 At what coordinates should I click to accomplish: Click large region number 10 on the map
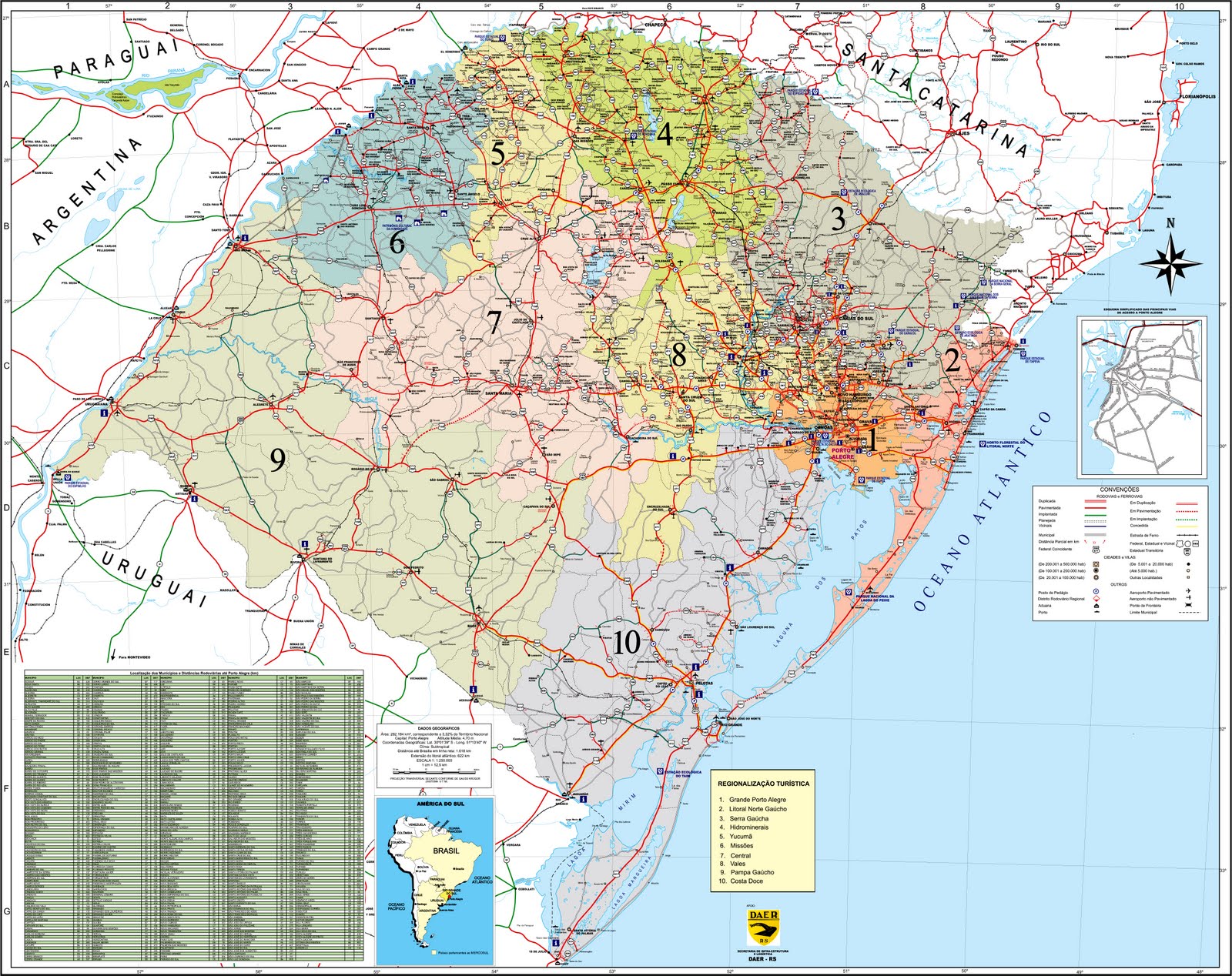click(627, 641)
